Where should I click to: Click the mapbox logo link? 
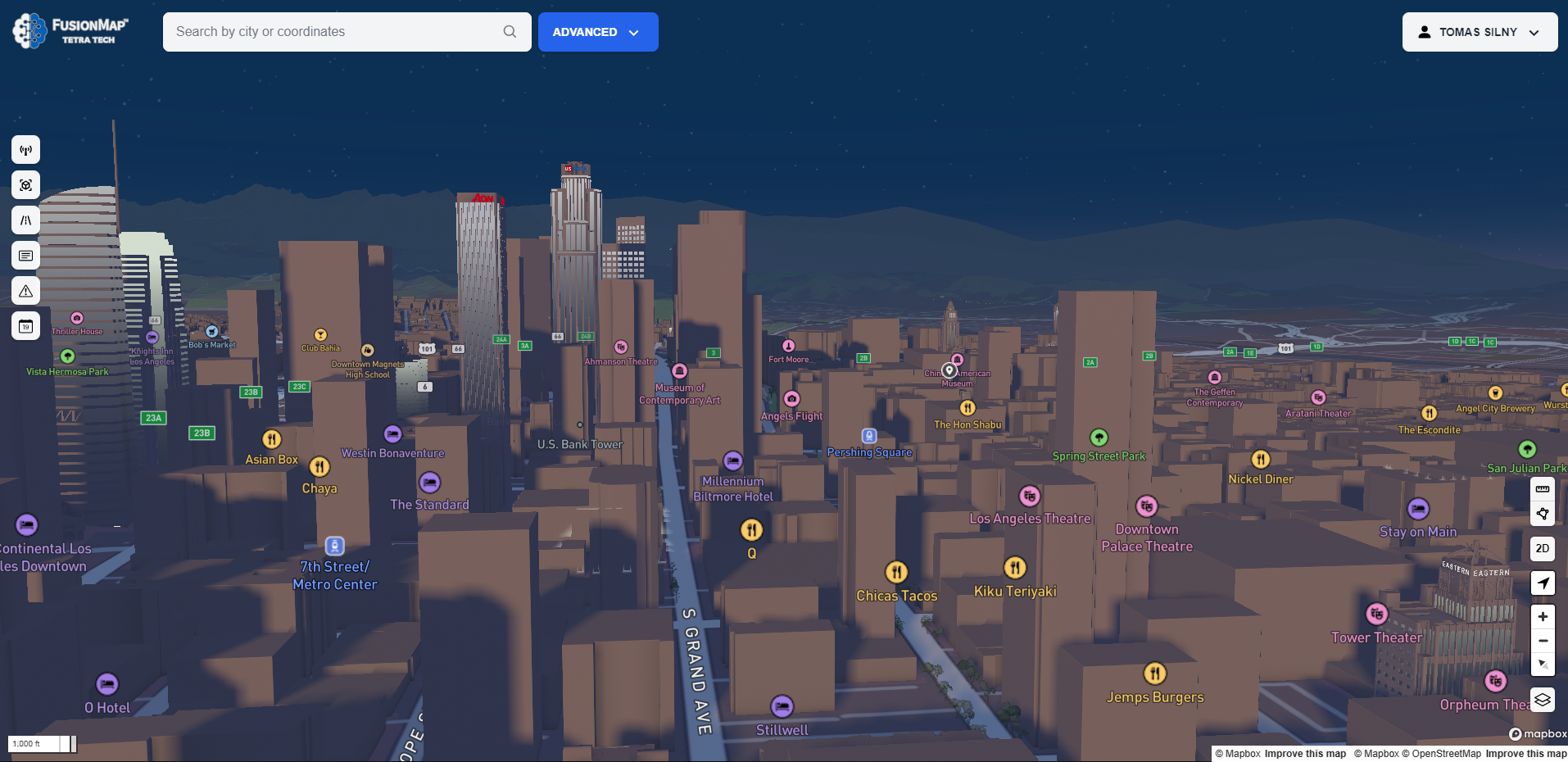tap(1538, 734)
